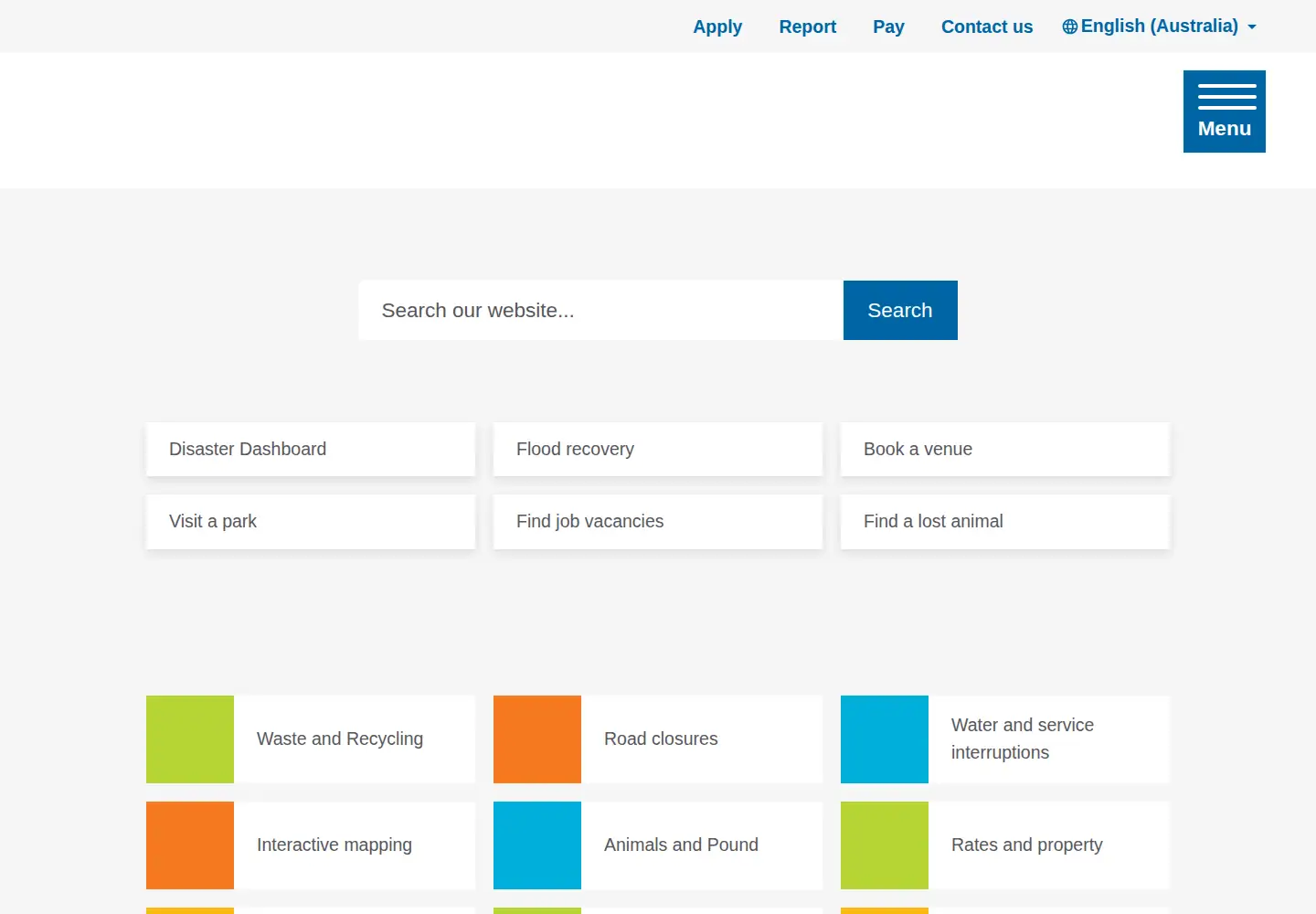This screenshot has height=914, width=1316.
Task: Select the Book a venue quick link
Action: [x=1005, y=449]
